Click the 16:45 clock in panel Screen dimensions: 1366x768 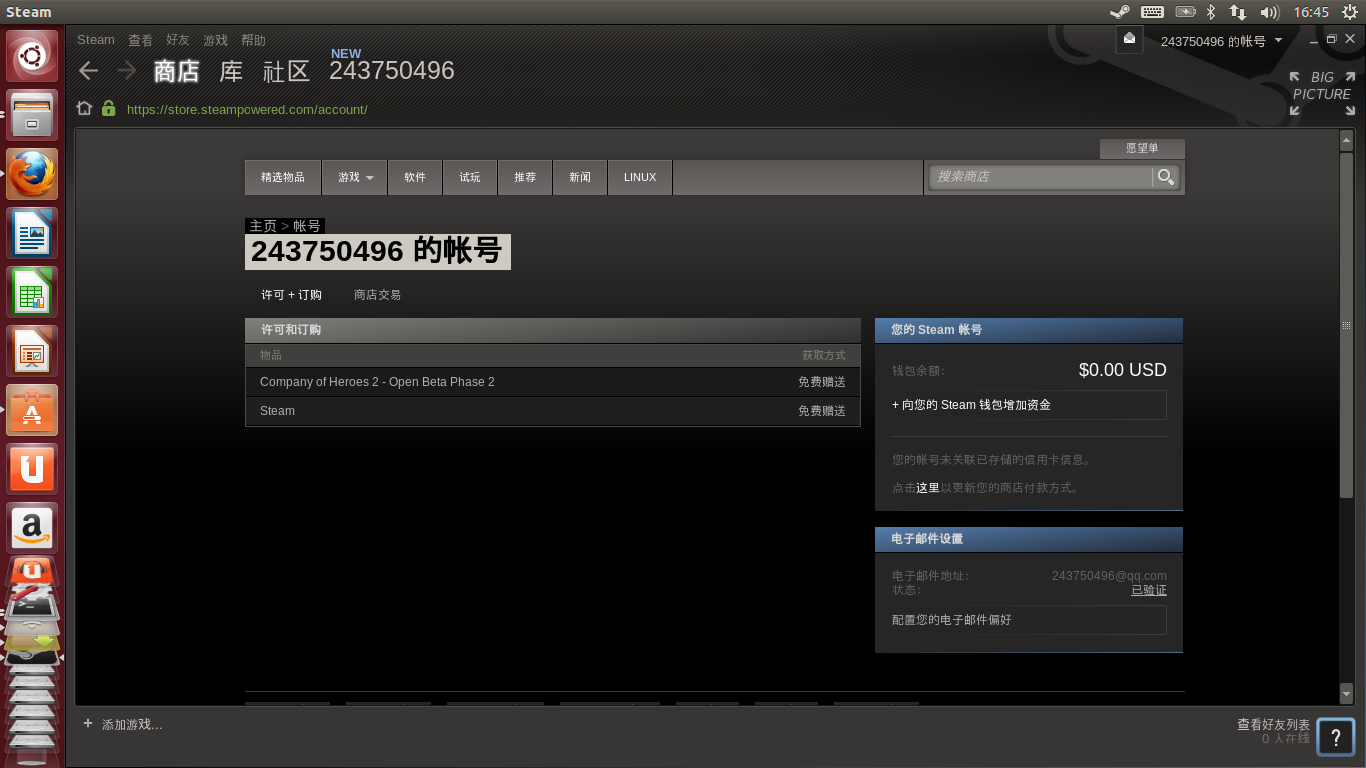pos(1311,12)
